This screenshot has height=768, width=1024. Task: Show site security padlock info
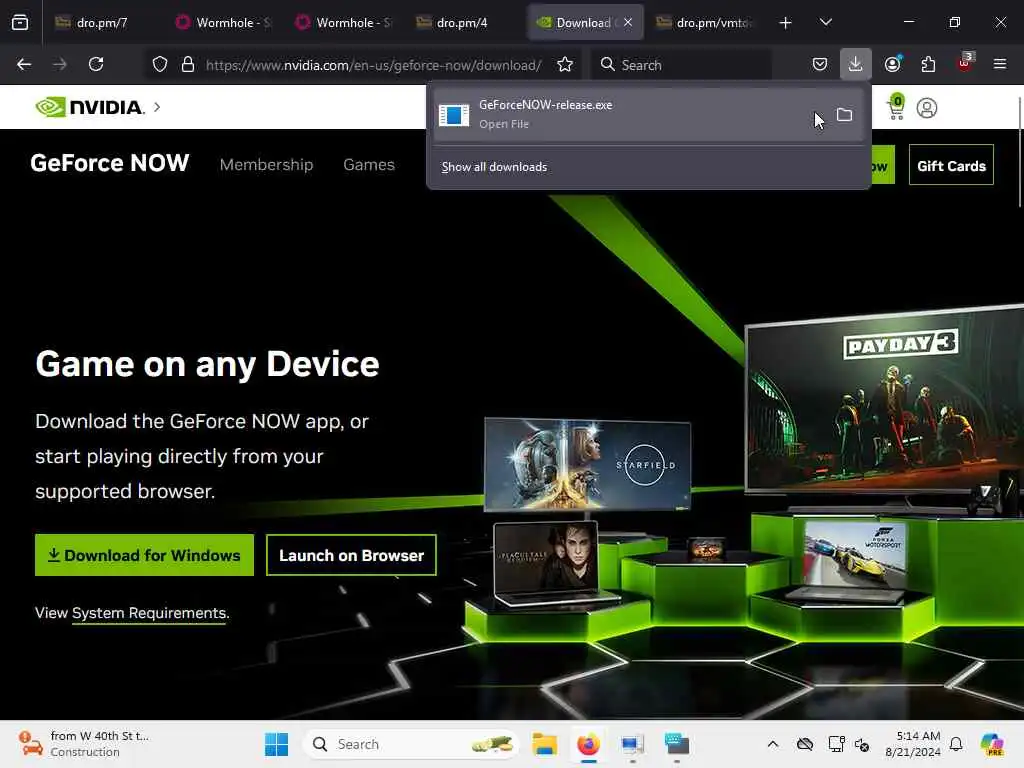point(188,65)
